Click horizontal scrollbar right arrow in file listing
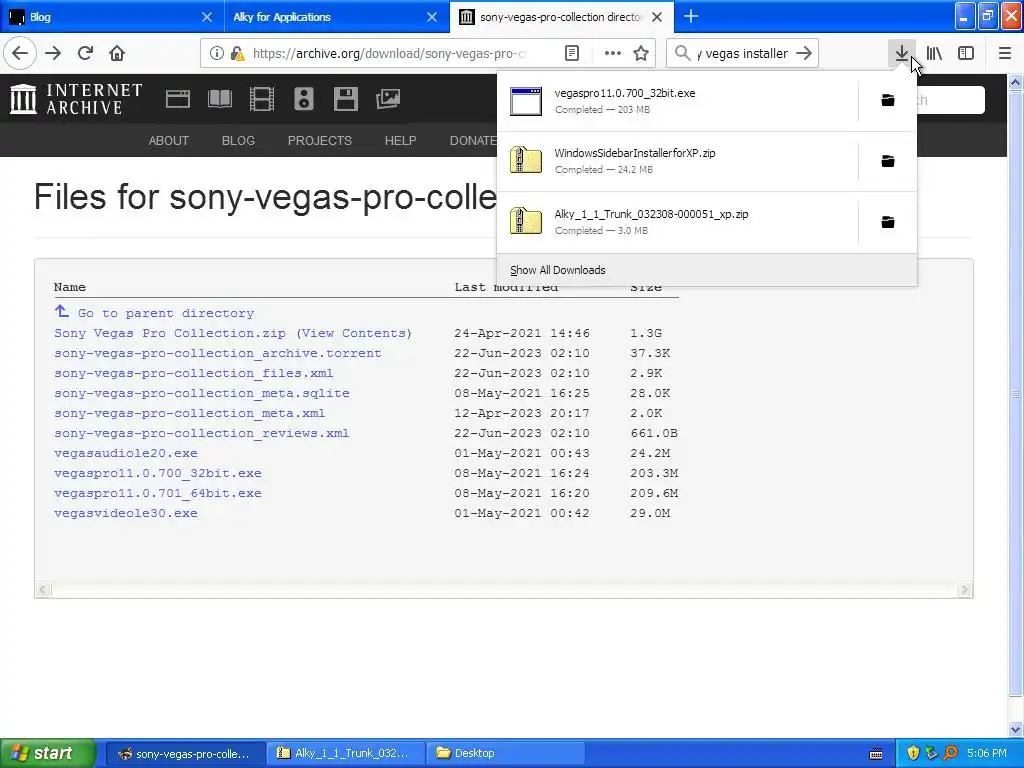Viewport: 1024px width, 768px height. click(x=965, y=590)
